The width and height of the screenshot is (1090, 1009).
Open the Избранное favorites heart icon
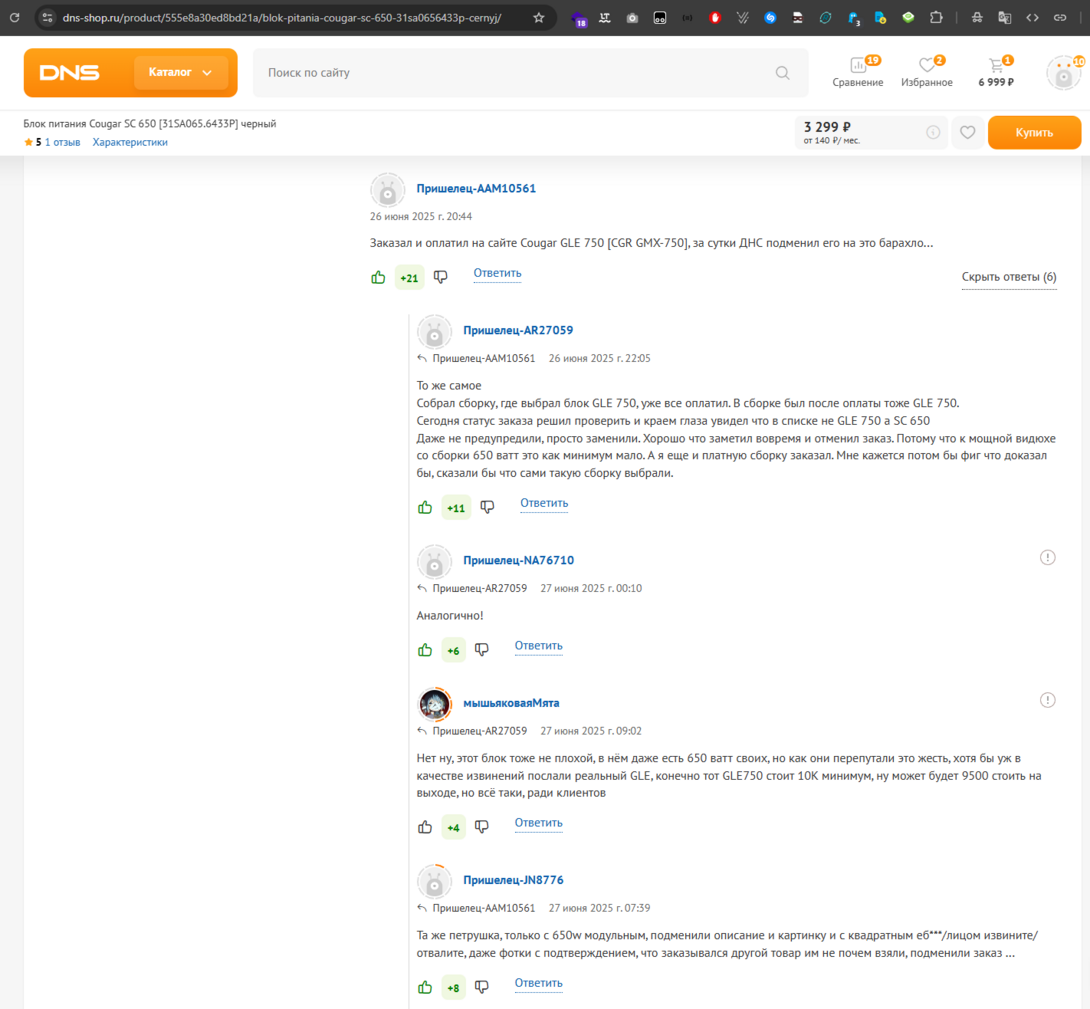pyautogui.click(x=926, y=67)
